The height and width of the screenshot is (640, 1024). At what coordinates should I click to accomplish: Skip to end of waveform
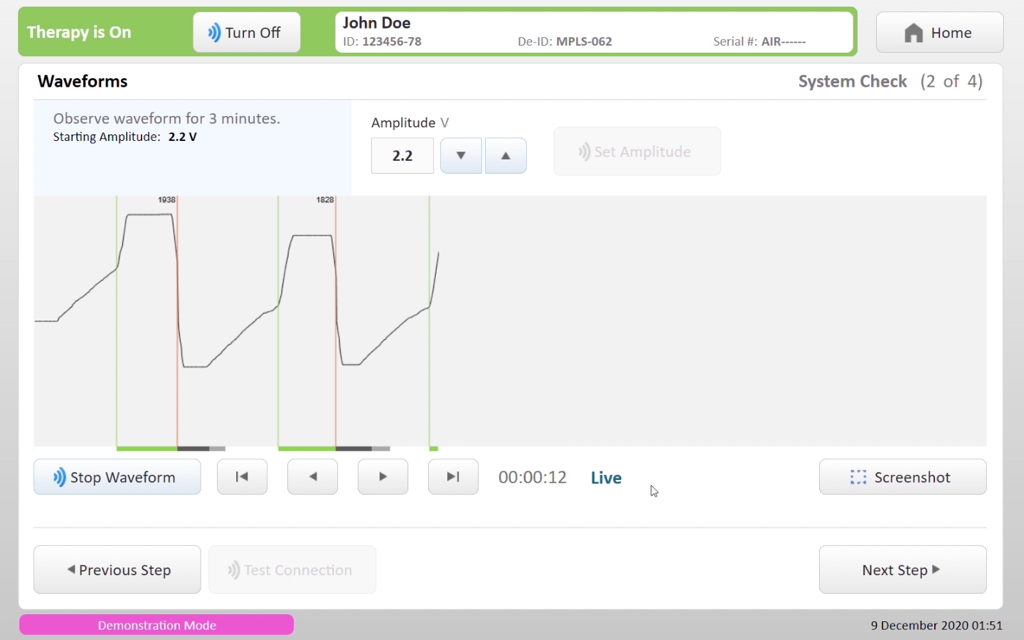coord(453,477)
